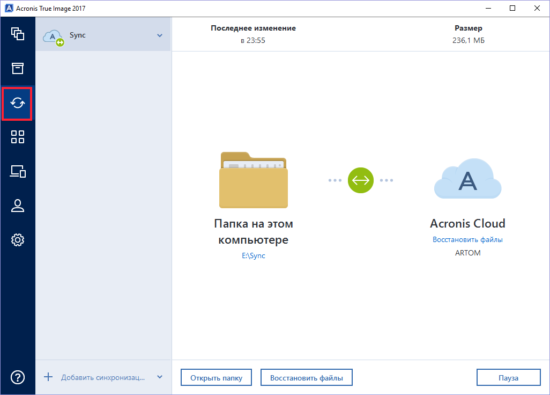Click the Acronis logo in title bar
Viewport: 550px width, 395px height.
click(9, 8)
